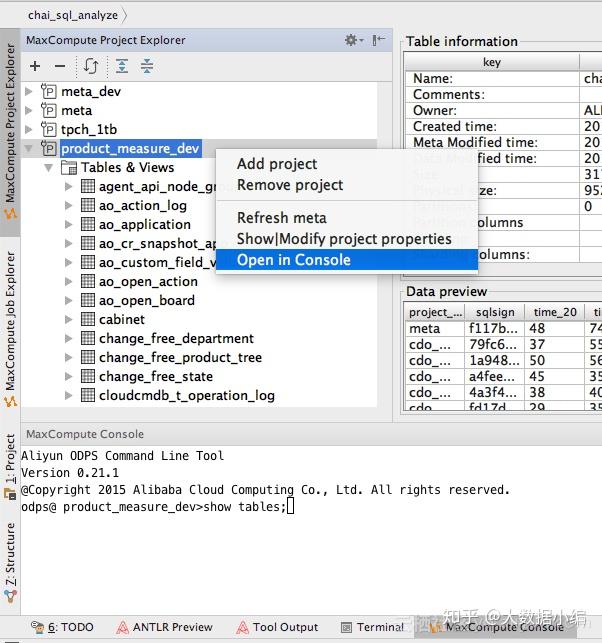Open the Terminal tool tab
The image size is (602, 643).
tap(372, 627)
